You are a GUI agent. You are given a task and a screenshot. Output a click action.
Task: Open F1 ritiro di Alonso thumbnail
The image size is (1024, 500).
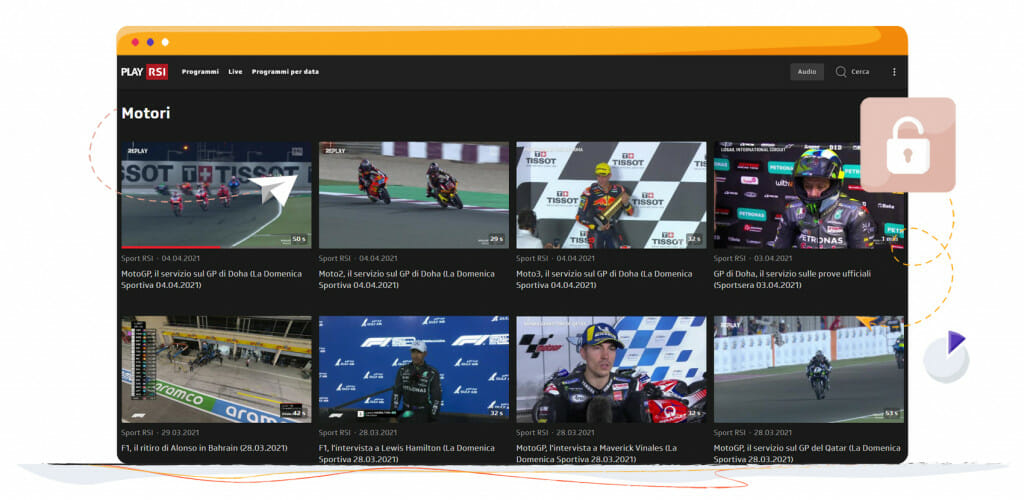216,369
